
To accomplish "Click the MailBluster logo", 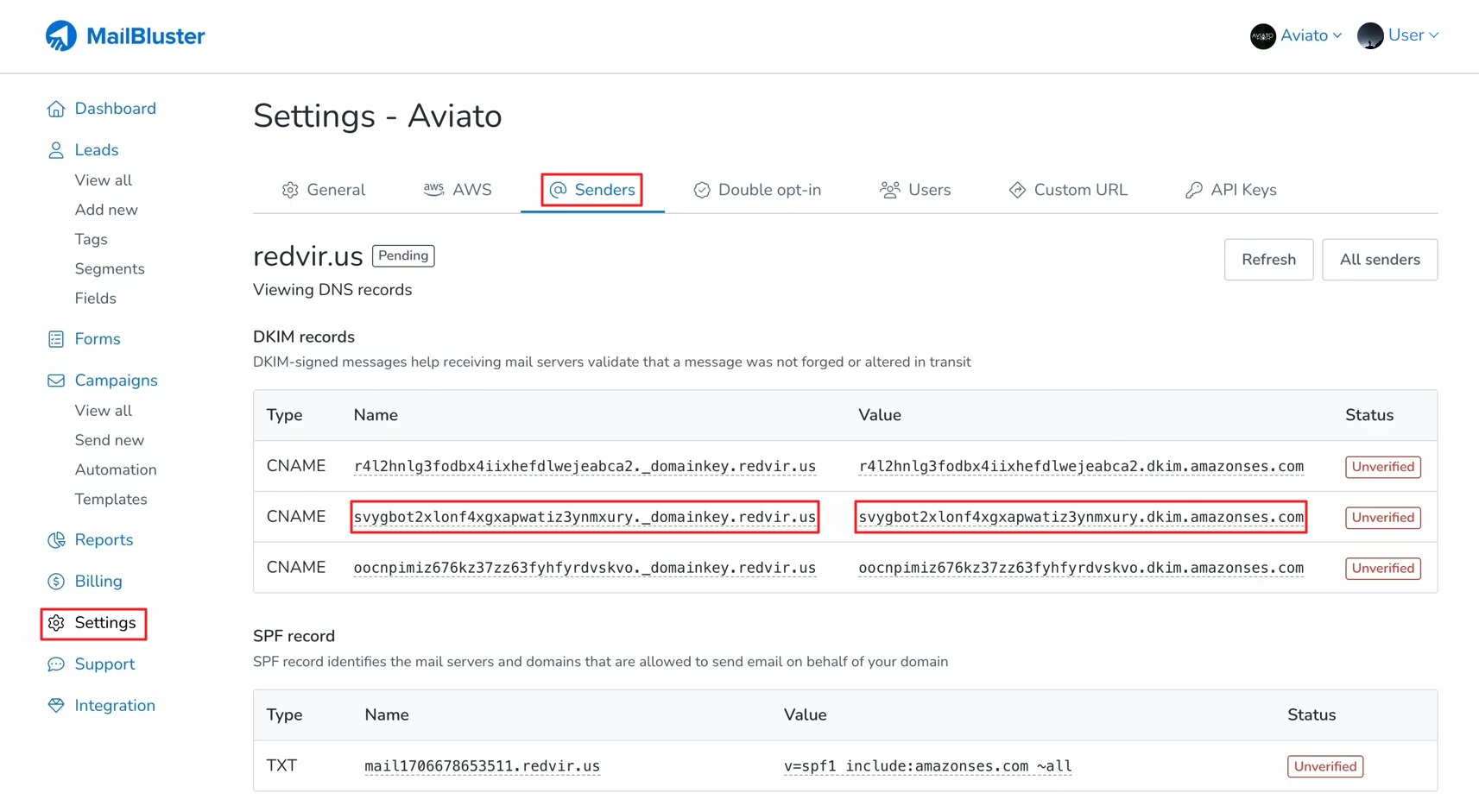I will [124, 35].
